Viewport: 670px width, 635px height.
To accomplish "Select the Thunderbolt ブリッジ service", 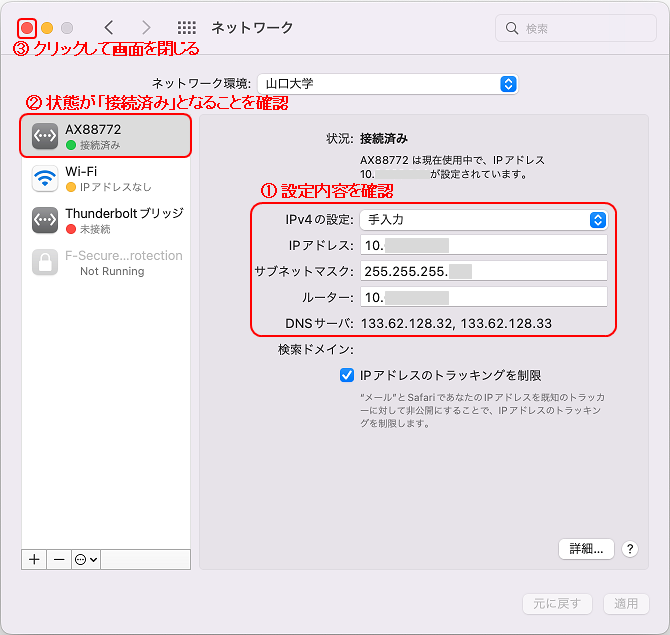I will pyautogui.click(x=106, y=220).
